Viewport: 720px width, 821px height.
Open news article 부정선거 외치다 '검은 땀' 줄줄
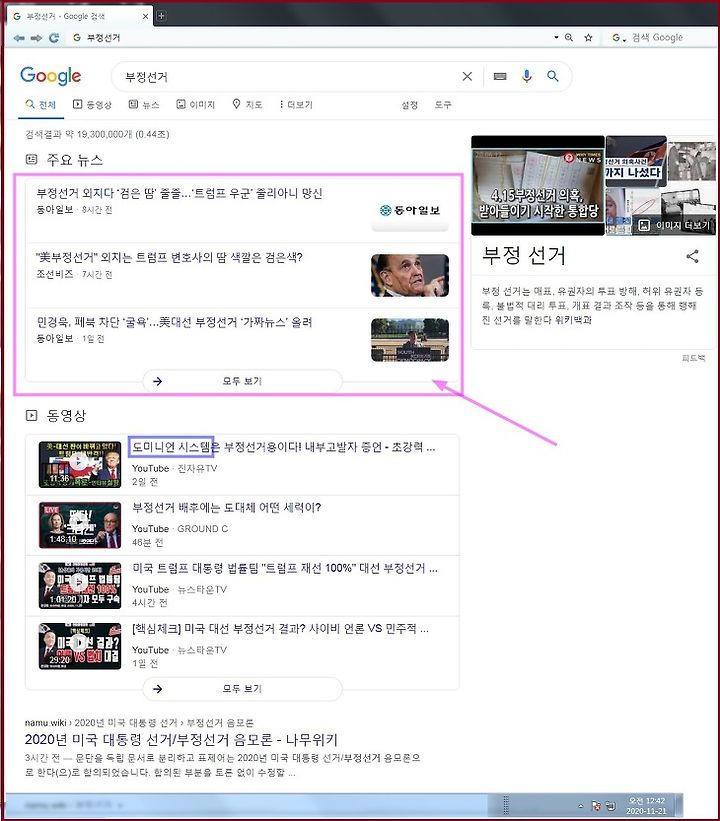coord(179,193)
